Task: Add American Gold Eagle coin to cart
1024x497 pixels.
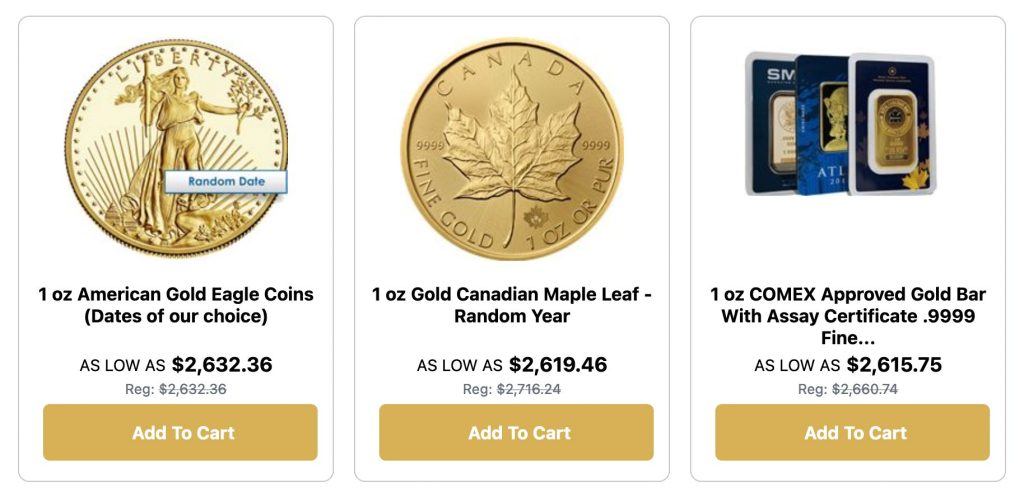Action: 180,433
